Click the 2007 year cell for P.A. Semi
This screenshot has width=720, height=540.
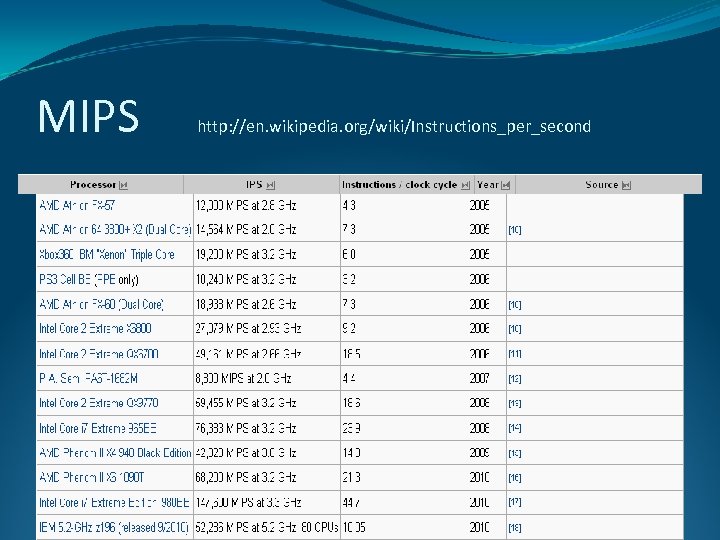pyautogui.click(x=479, y=378)
